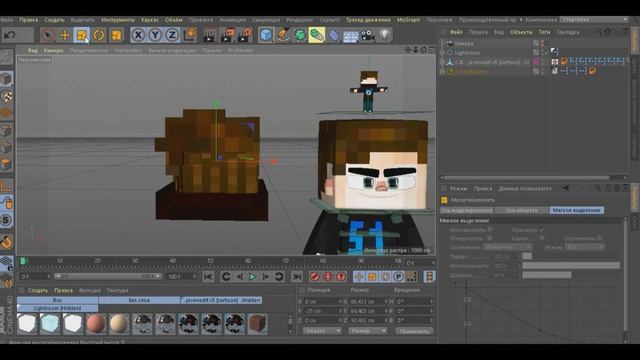Click the X position input field
640x360 pixels.
click(x=322, y=302)
